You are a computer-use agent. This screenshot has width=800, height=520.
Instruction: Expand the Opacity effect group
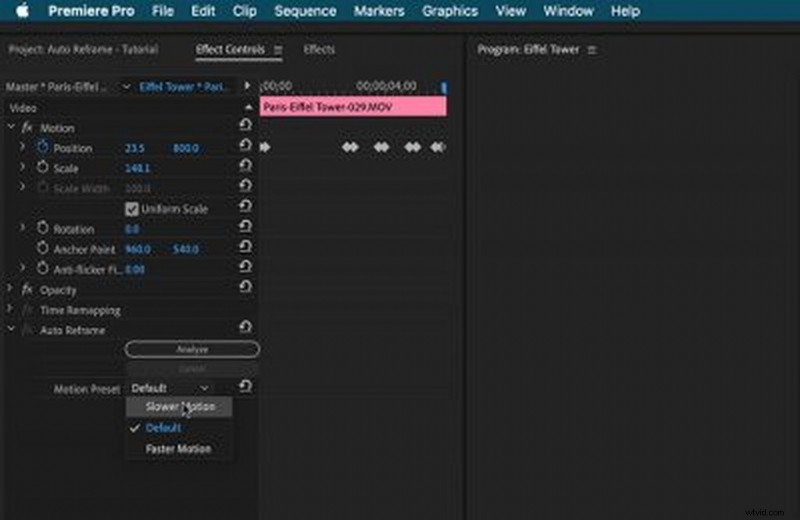pos(10,288)
